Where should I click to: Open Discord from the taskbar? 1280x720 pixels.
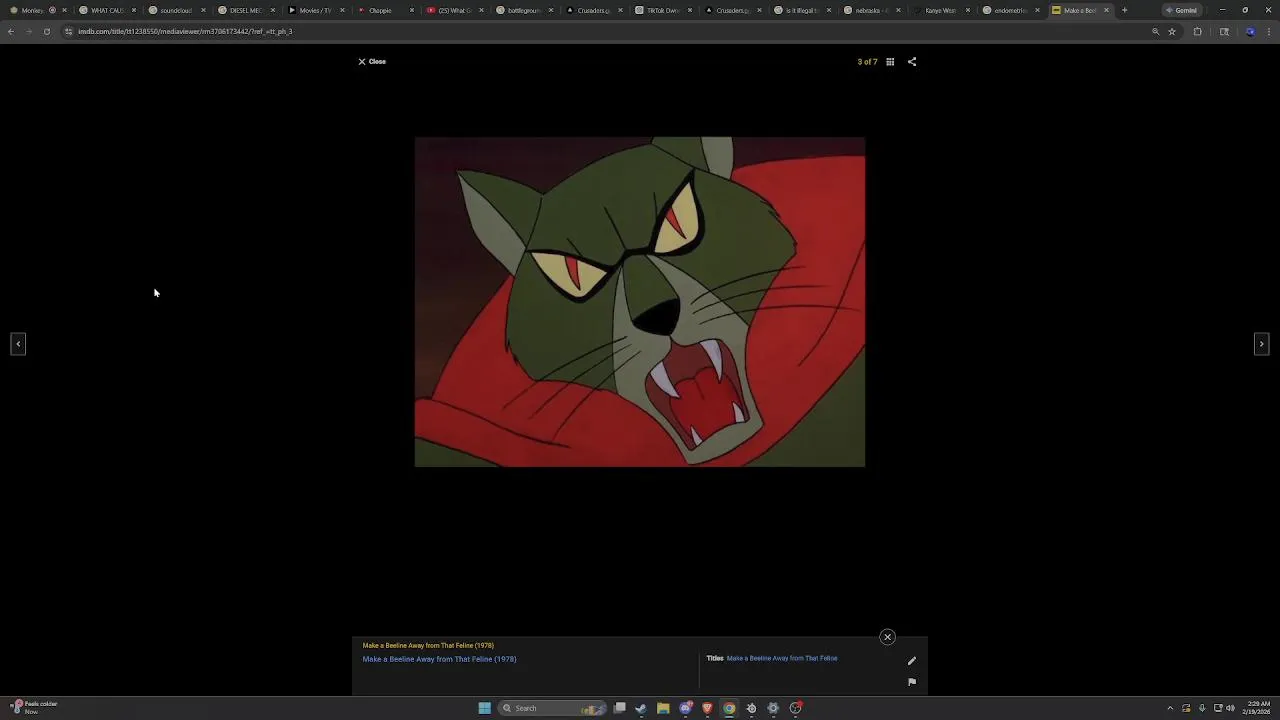tap(685, 708)
